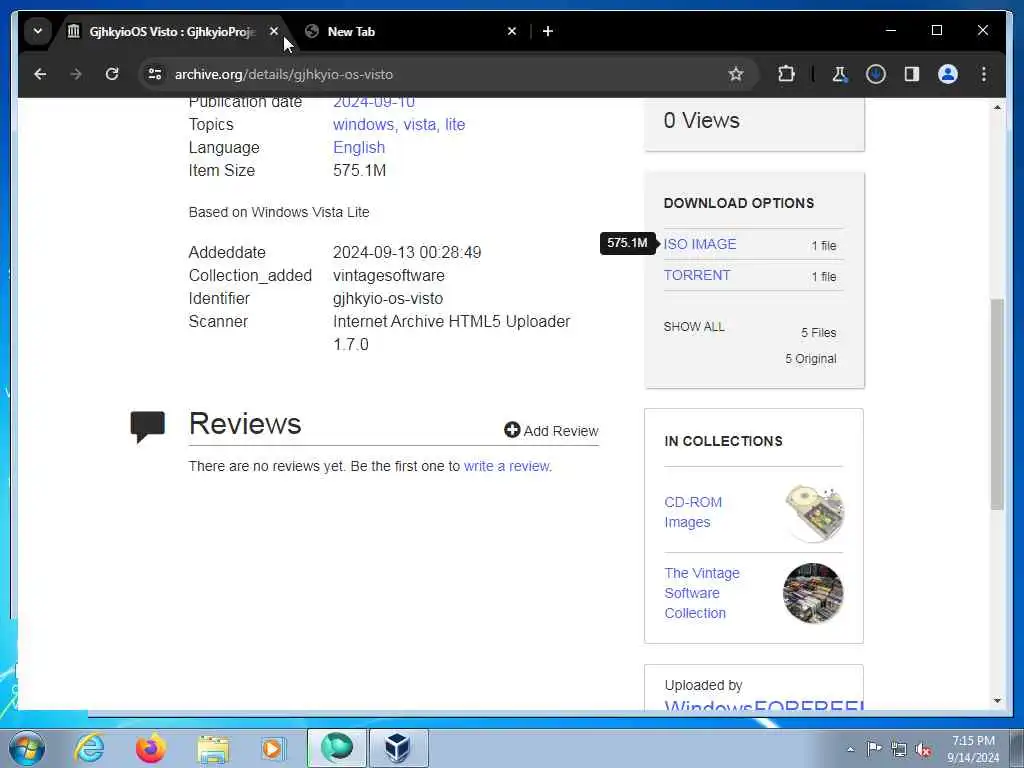Viewport: 1024px width, 768px height.
Task: Click the Addeddate value 2024-09-13 00:28:49
Action: tap(407, 253)
